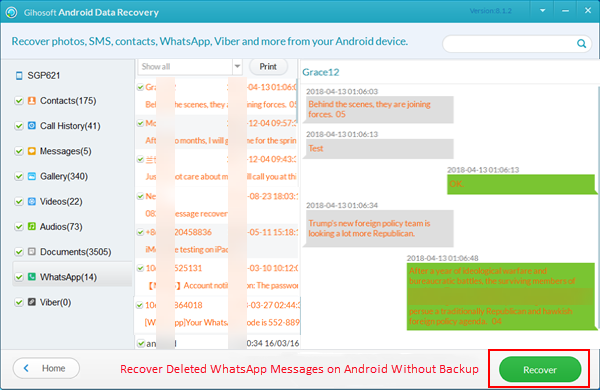Uncheck the Contacts(175) checkbox
This screenshot has width=600, height=390.
pos(18,101)
